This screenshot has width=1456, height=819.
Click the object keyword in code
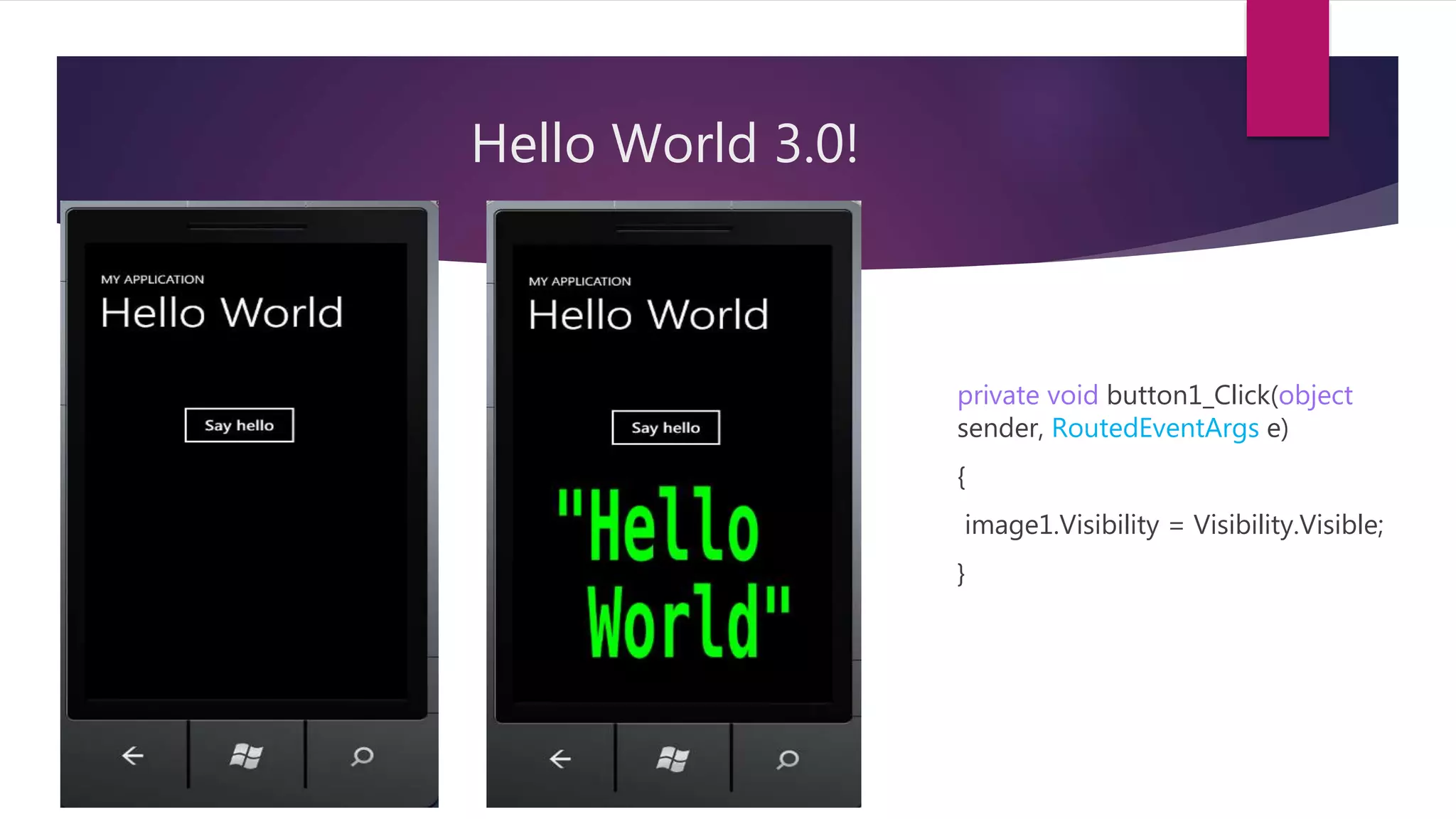point(1315,396)
